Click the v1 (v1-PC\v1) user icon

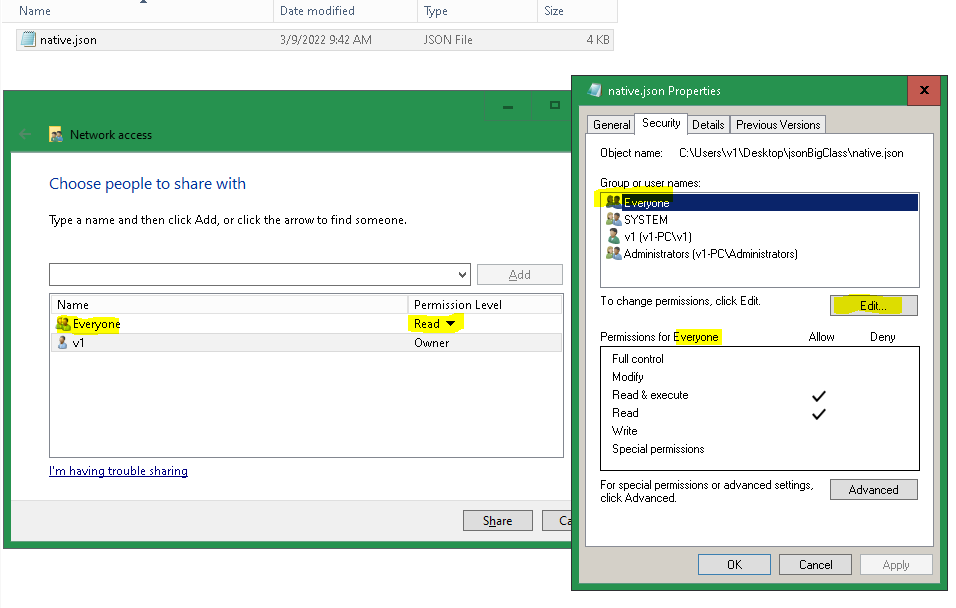point(611,236)
